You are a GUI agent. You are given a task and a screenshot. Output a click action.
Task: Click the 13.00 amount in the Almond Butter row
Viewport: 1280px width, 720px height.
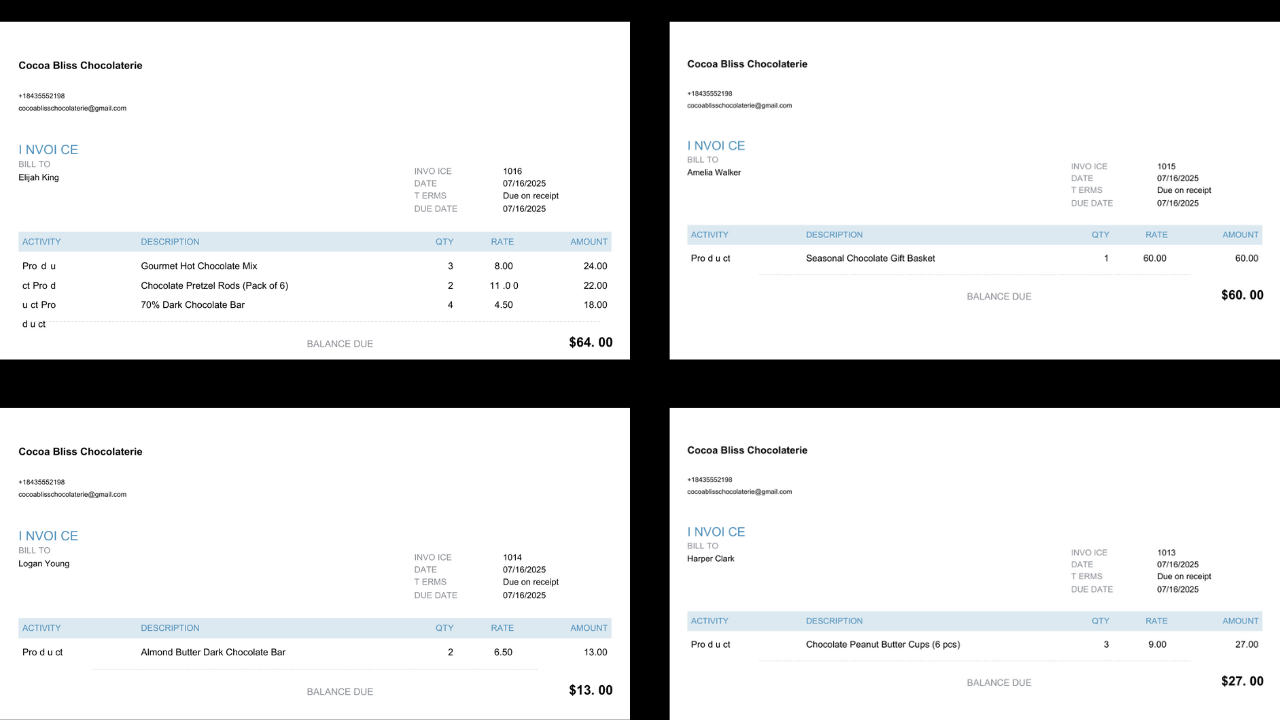click(595, 652)
